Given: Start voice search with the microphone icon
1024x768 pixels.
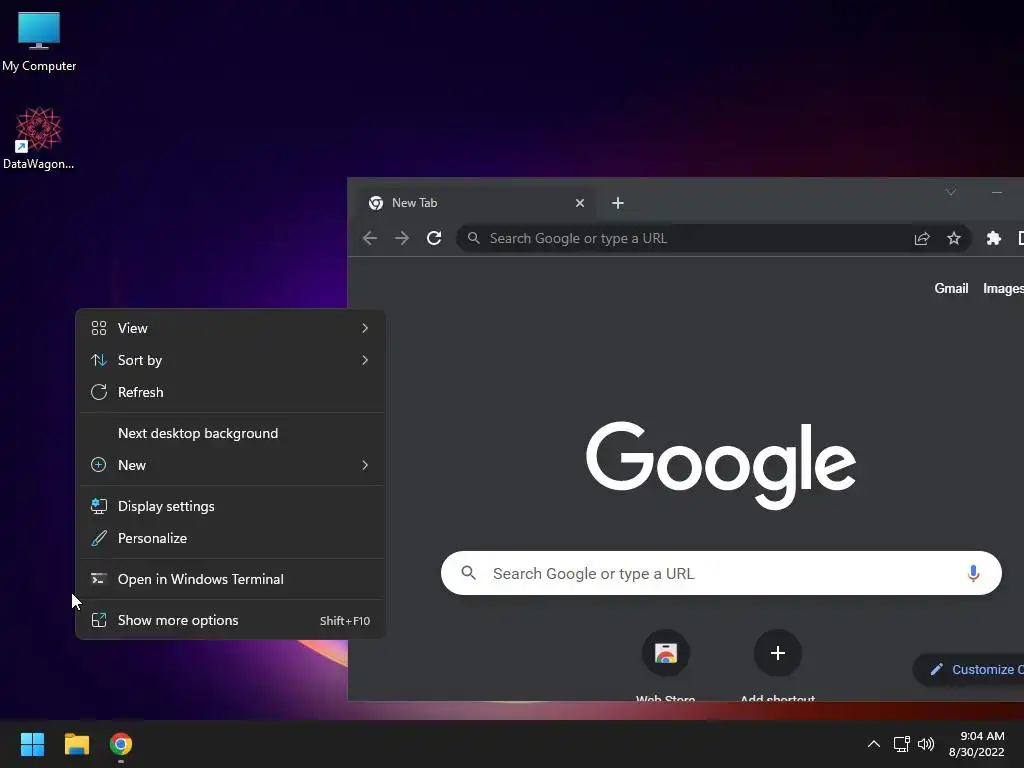Looking at the screenshot, I should click(973, 573).
